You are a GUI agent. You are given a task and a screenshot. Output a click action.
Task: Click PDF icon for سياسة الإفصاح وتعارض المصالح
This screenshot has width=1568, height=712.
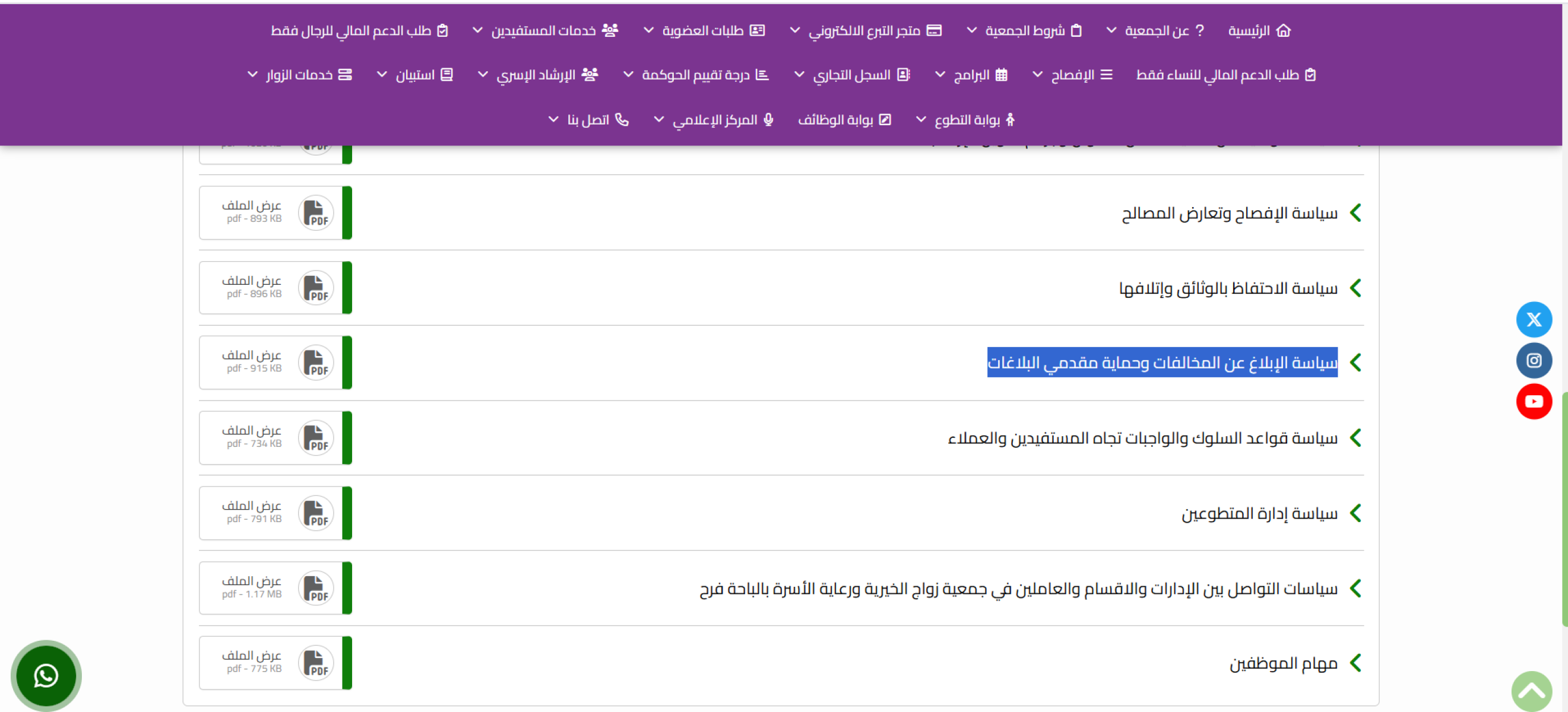[x=315, y=213]
